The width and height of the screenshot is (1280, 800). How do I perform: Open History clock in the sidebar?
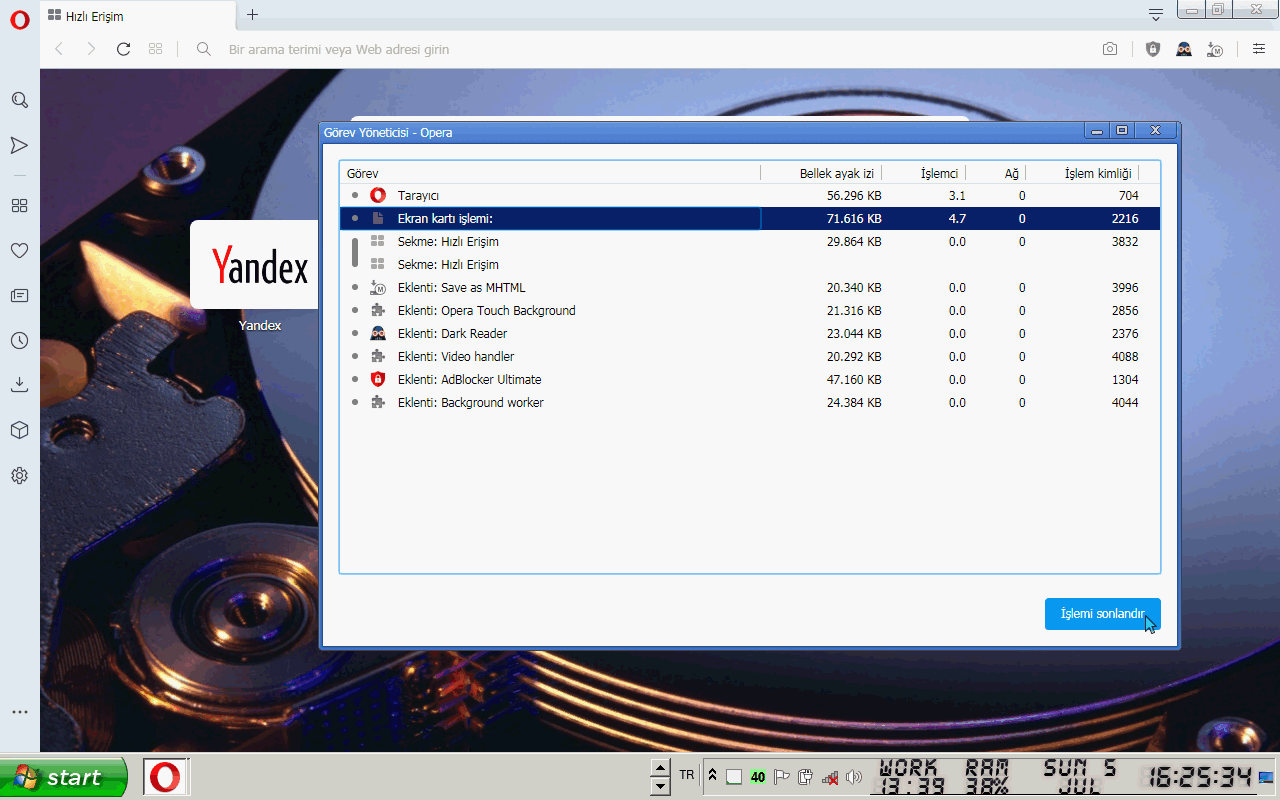pos(19,341)
